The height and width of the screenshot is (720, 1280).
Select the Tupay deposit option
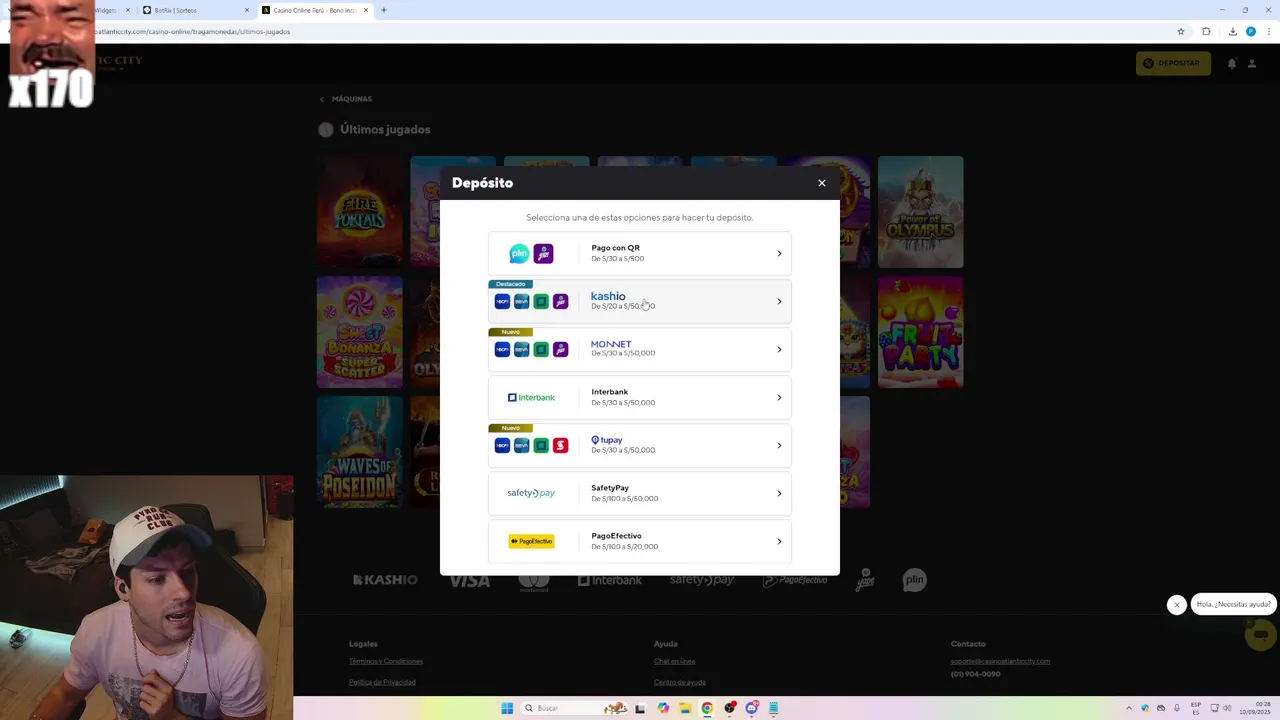640,445
